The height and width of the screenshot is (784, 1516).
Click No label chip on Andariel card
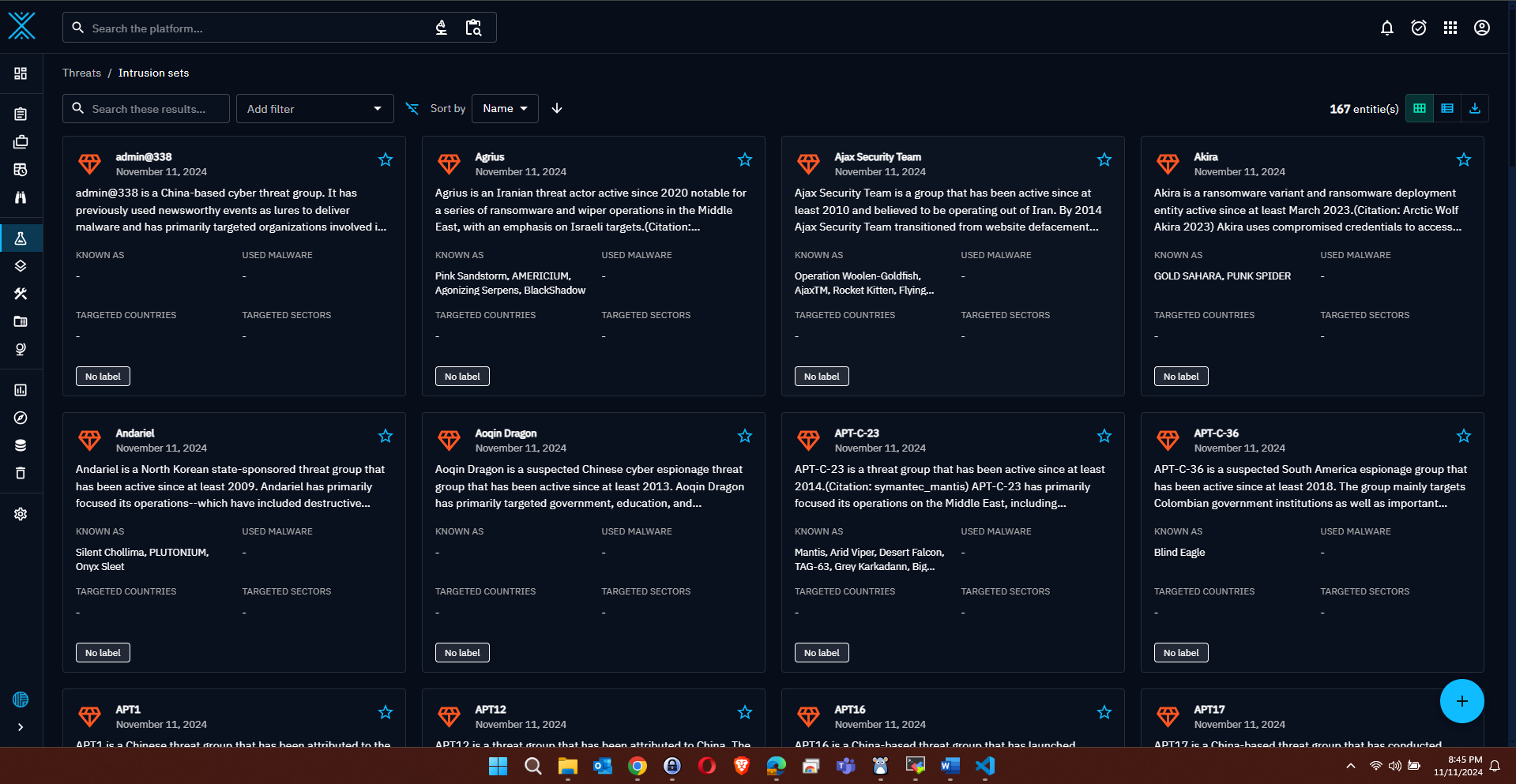[103, 653]
